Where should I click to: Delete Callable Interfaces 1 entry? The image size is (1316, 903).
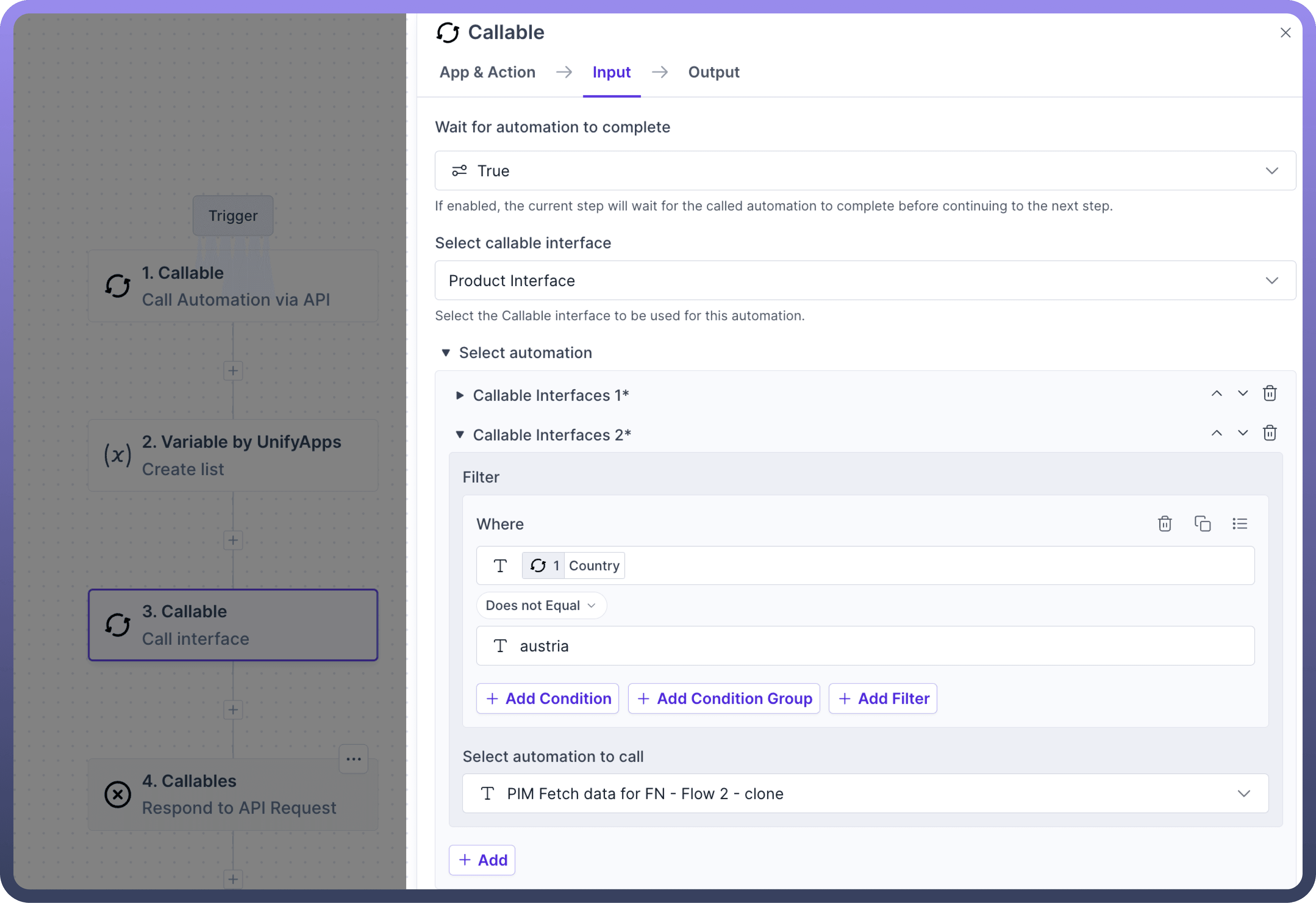1270,394
